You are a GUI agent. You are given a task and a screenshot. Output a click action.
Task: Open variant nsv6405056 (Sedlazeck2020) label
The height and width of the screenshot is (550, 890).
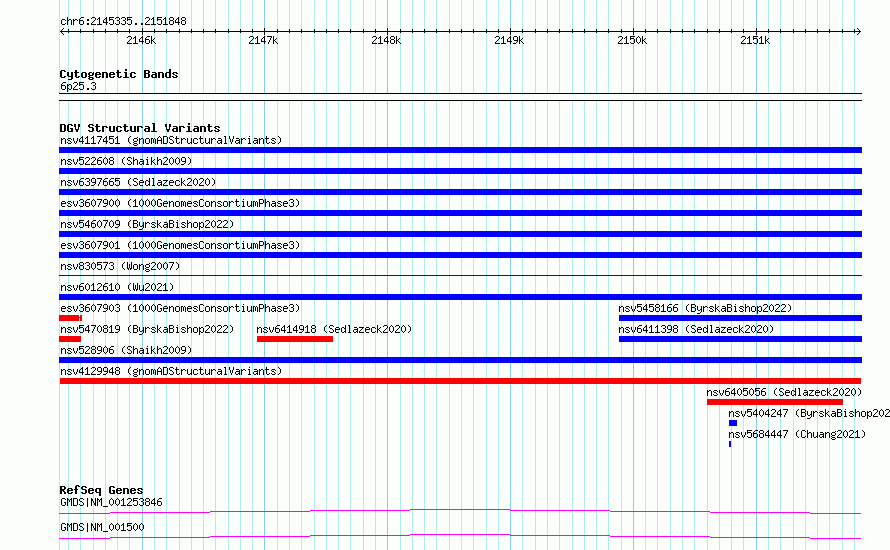(x=784, y=392)
